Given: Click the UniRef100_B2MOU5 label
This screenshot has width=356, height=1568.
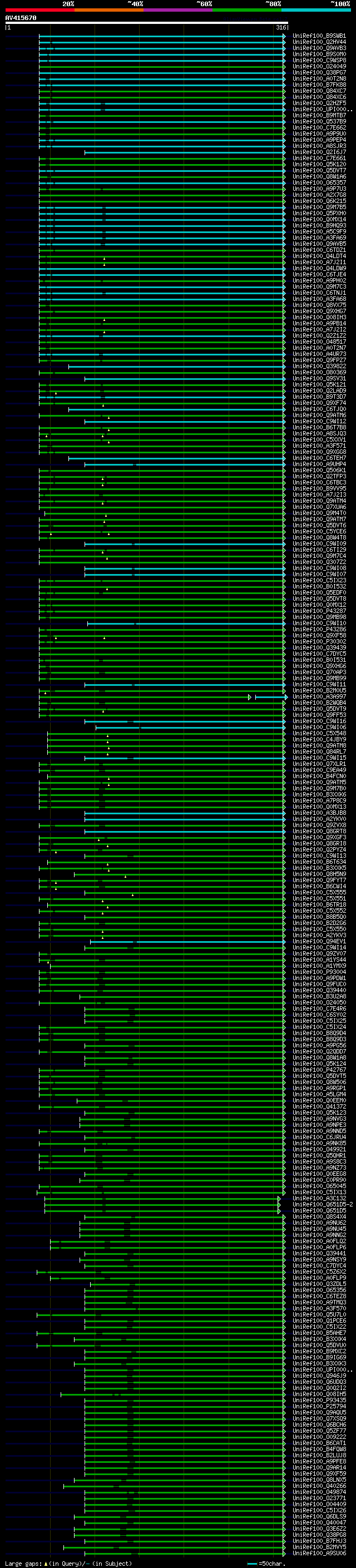Looking at the screenshot, I should tap(319, 691).
